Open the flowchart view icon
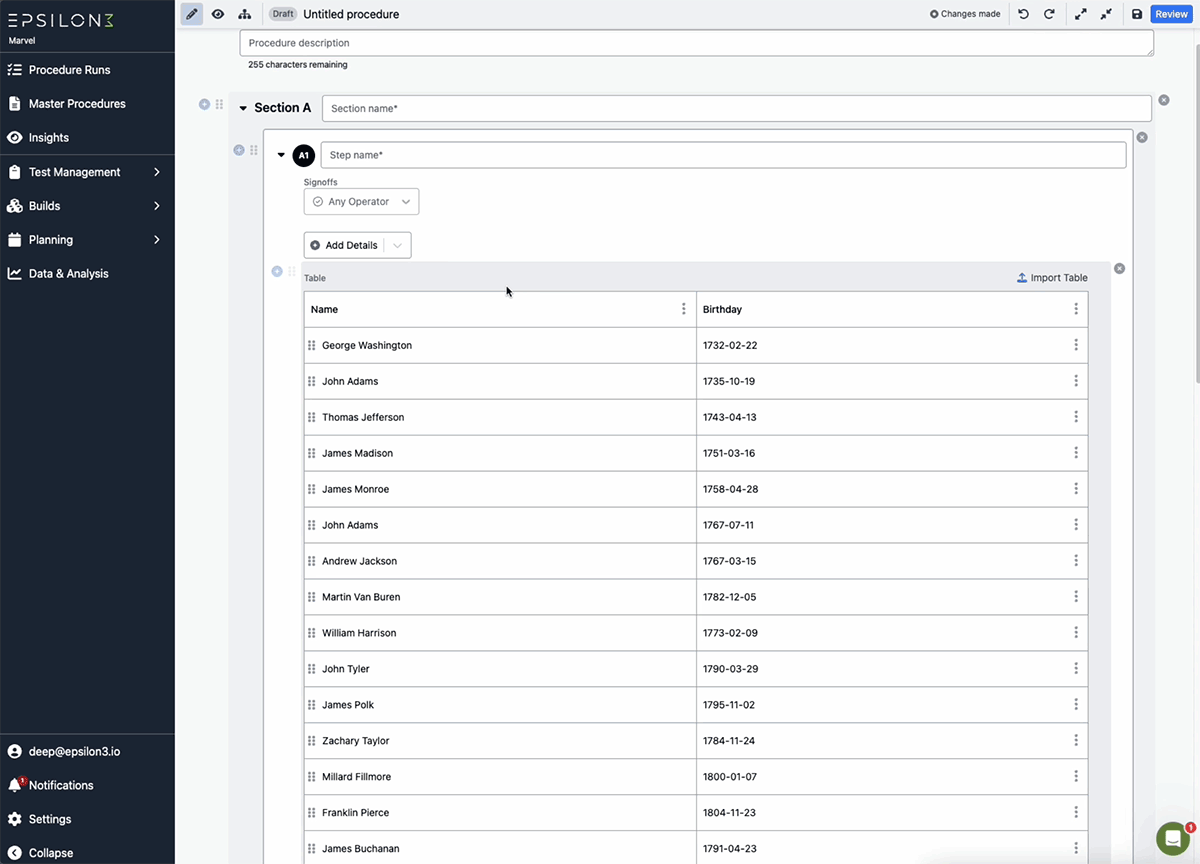The width and height of the screenshot is (1200, 864). point(245,14)
